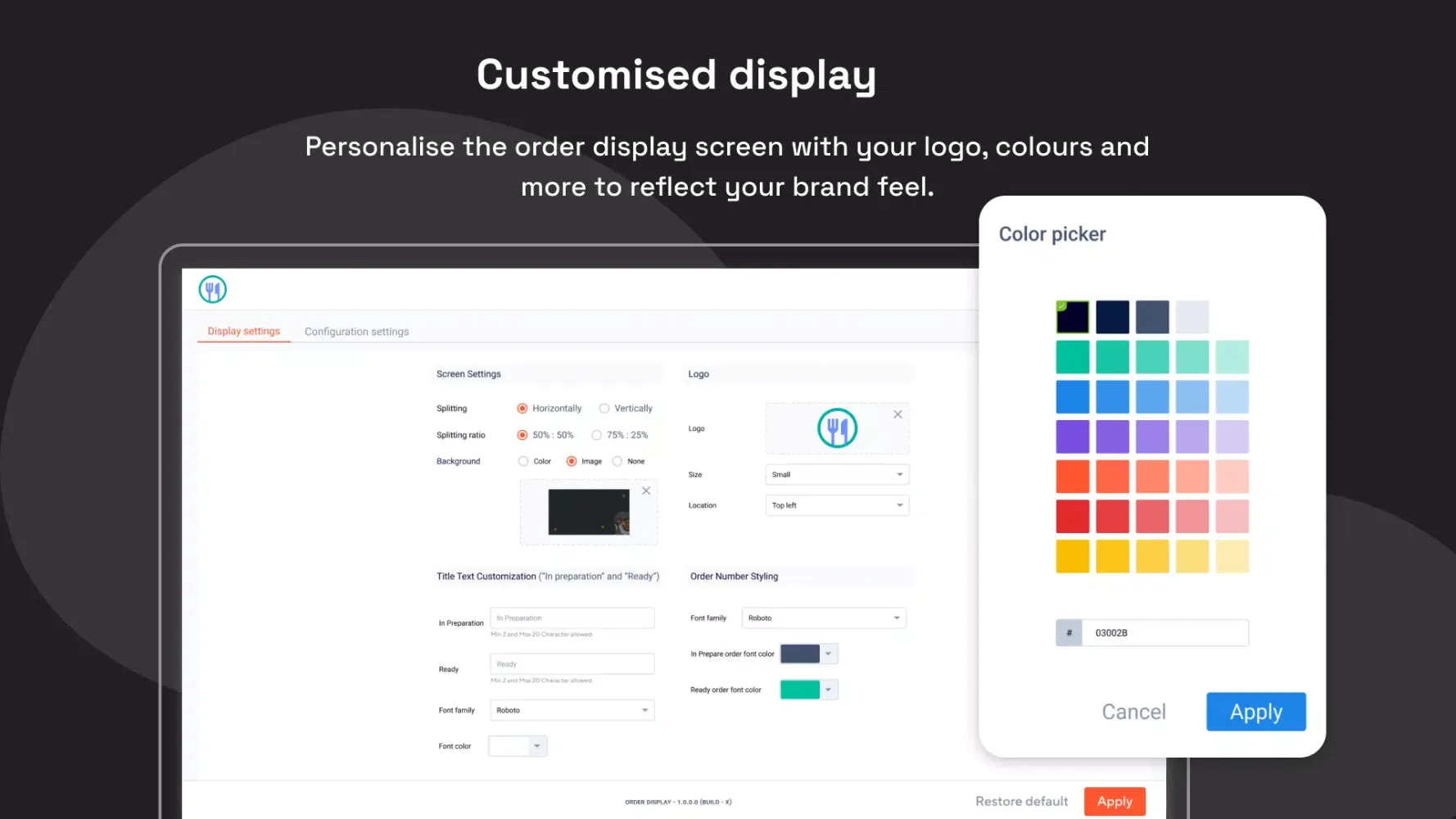Click the hex color input 03002B
The height and width of the screenshot is (819, 1456).
[x=1165, y=633]
